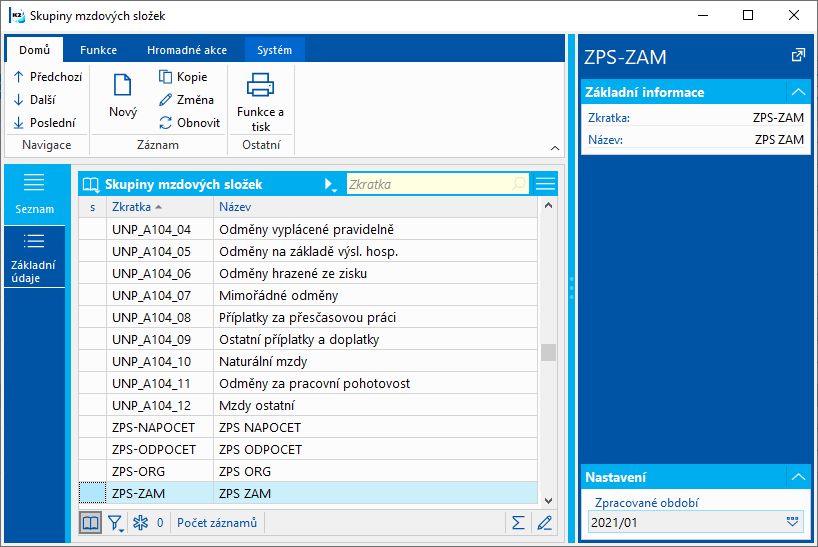This screenshot has height=547, width=818.
Task: Click the K2 application icon in title bar
Action: [x=17, y=15]
